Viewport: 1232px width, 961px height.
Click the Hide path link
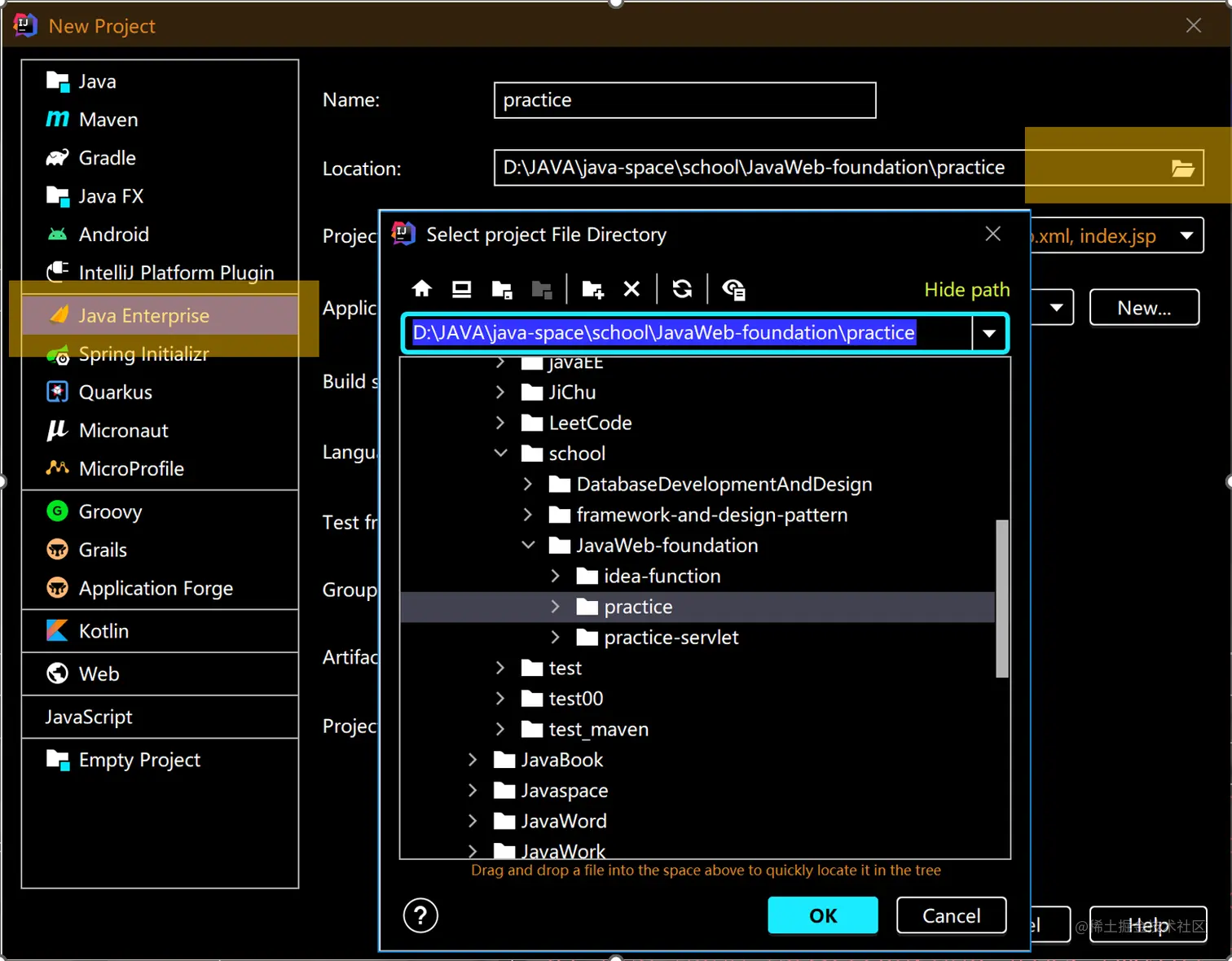[967, 290]
